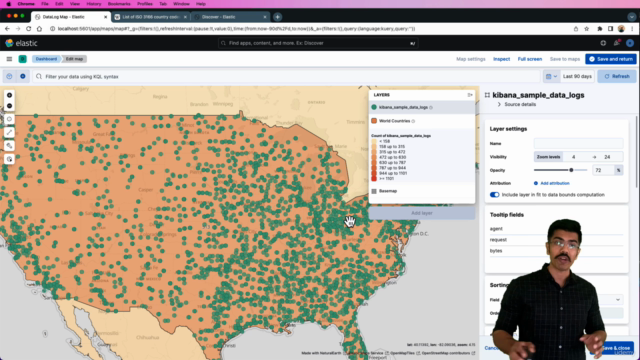This screenshot has width=640, height=360.
Task: Open the help menu in Elastic header
Action: coord(603,43)
